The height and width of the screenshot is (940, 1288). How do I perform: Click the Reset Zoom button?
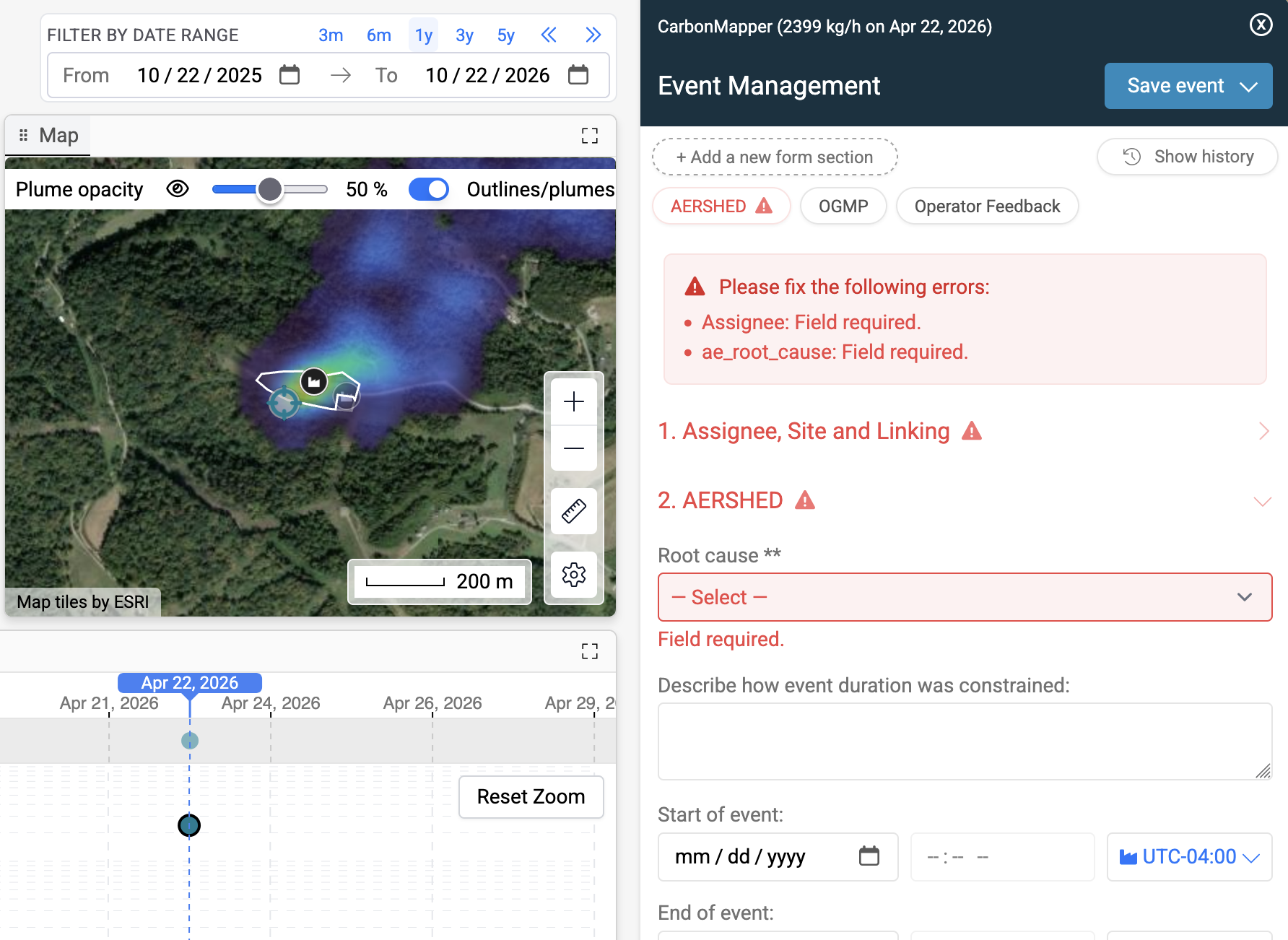[x=531, y=797]
